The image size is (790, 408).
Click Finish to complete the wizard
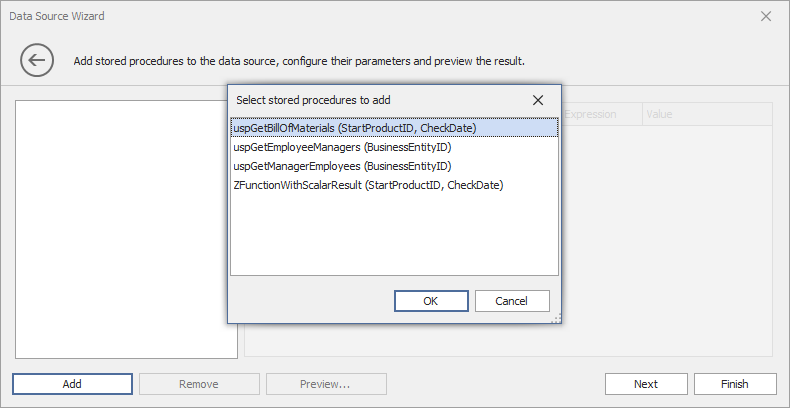coord(735,384)
